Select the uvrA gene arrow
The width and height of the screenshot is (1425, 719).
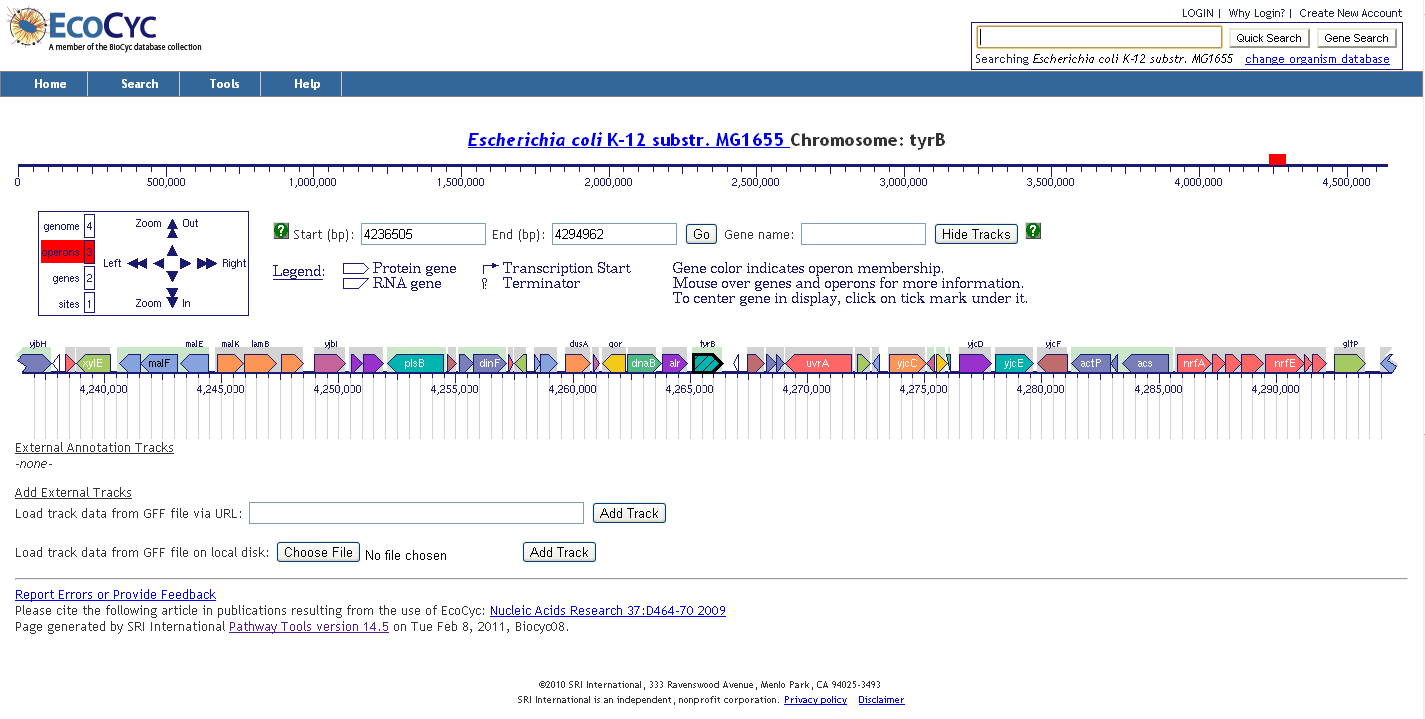[x=818, y=363]
